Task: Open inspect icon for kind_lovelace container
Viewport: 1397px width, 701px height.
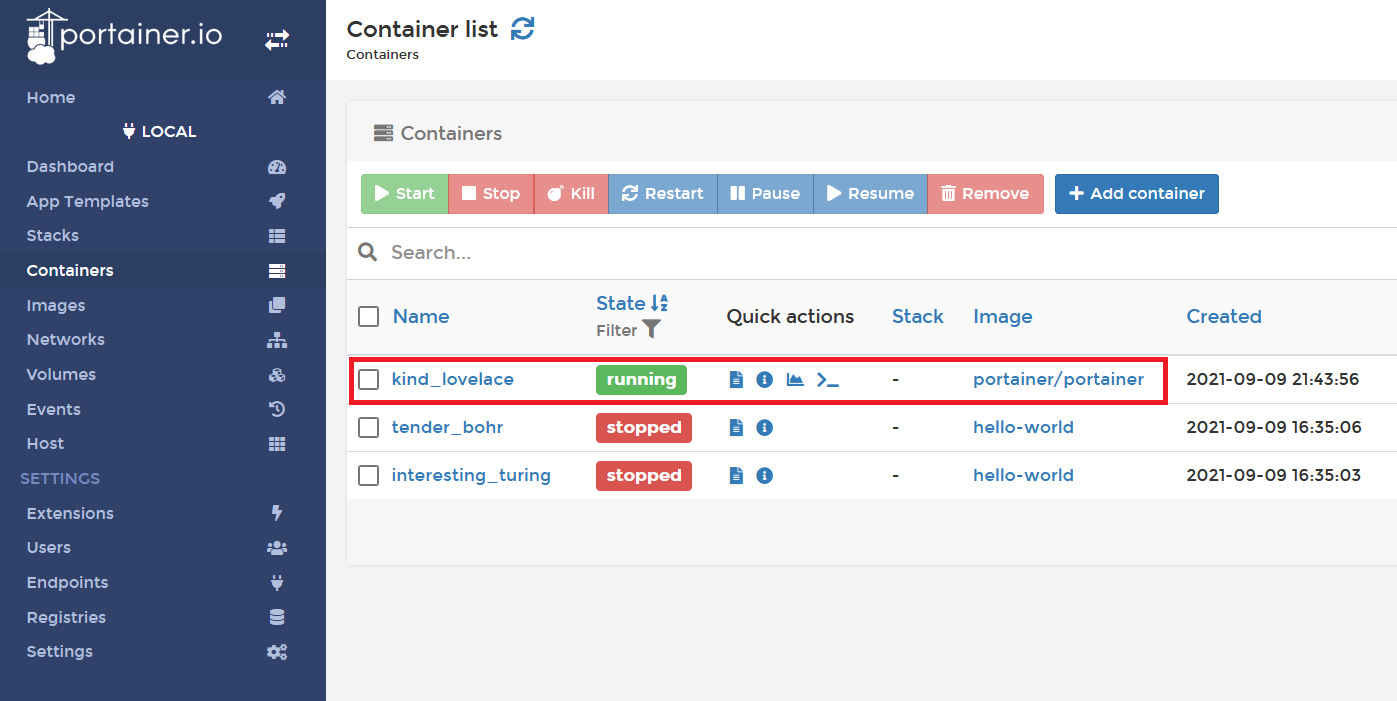Action: 765,379
